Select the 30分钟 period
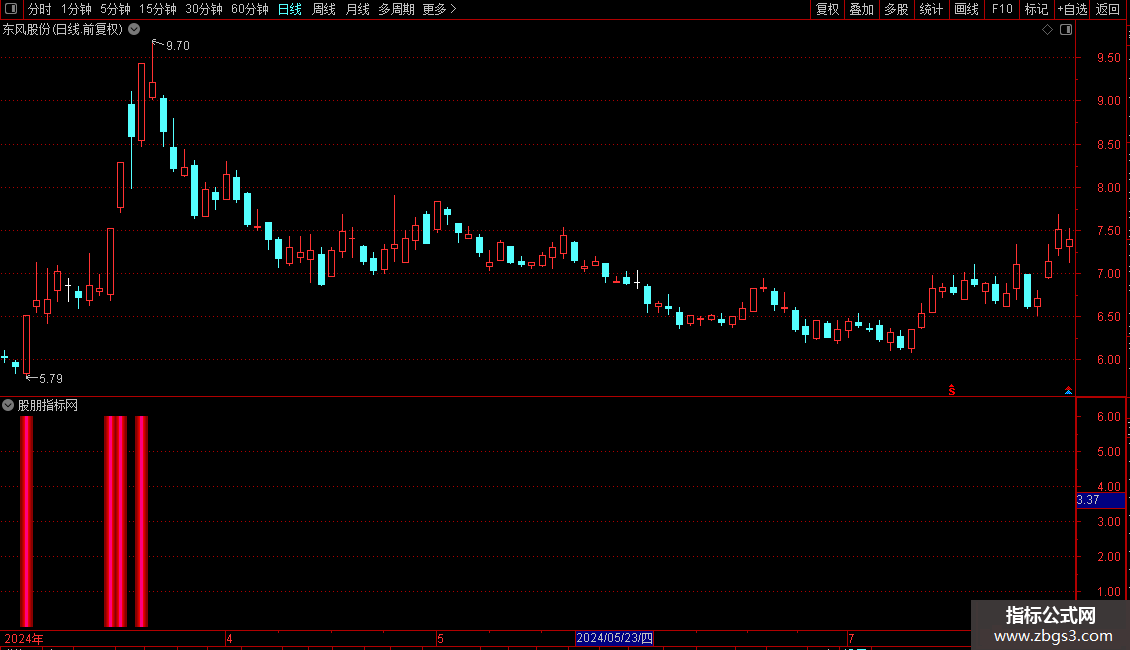1130x650 pixels. 204,9
